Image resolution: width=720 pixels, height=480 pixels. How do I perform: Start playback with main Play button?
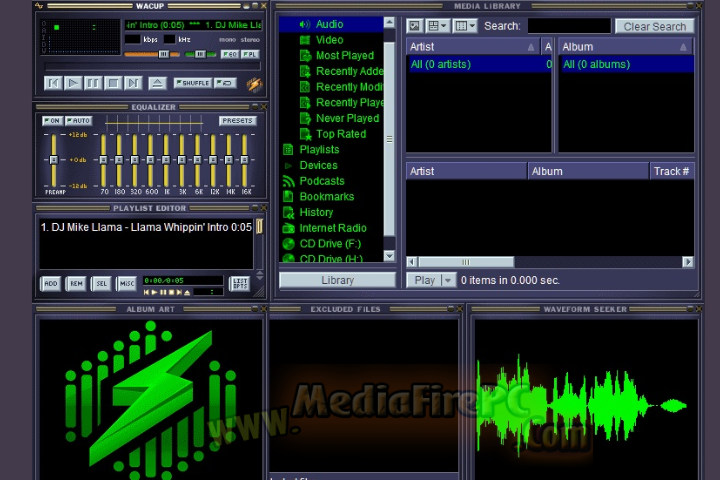click(73, 83)
